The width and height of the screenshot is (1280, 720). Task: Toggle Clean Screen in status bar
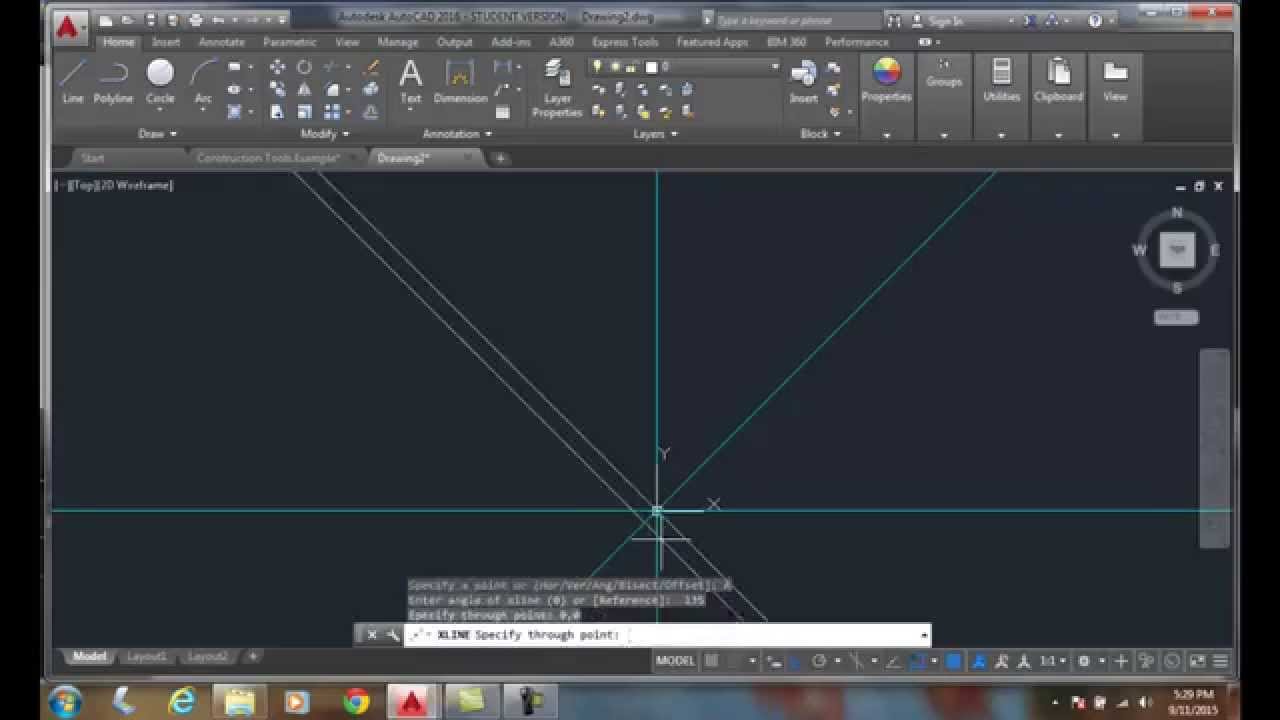[1197, 661]
